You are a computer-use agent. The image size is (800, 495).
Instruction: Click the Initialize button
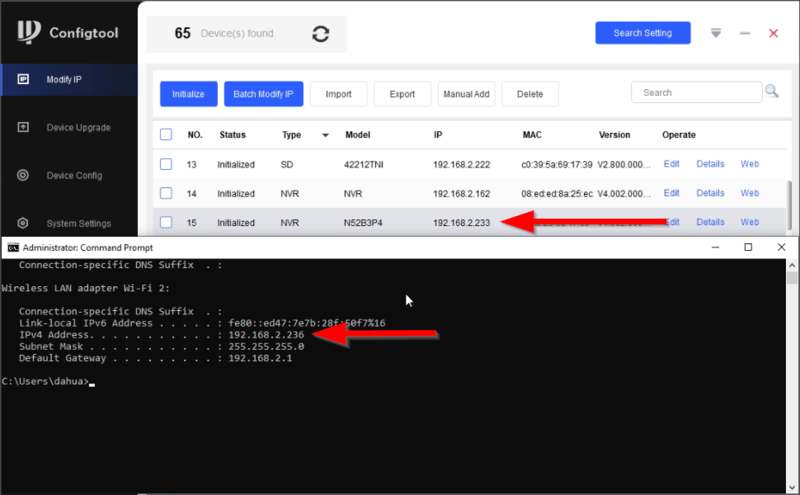[189, 94]
